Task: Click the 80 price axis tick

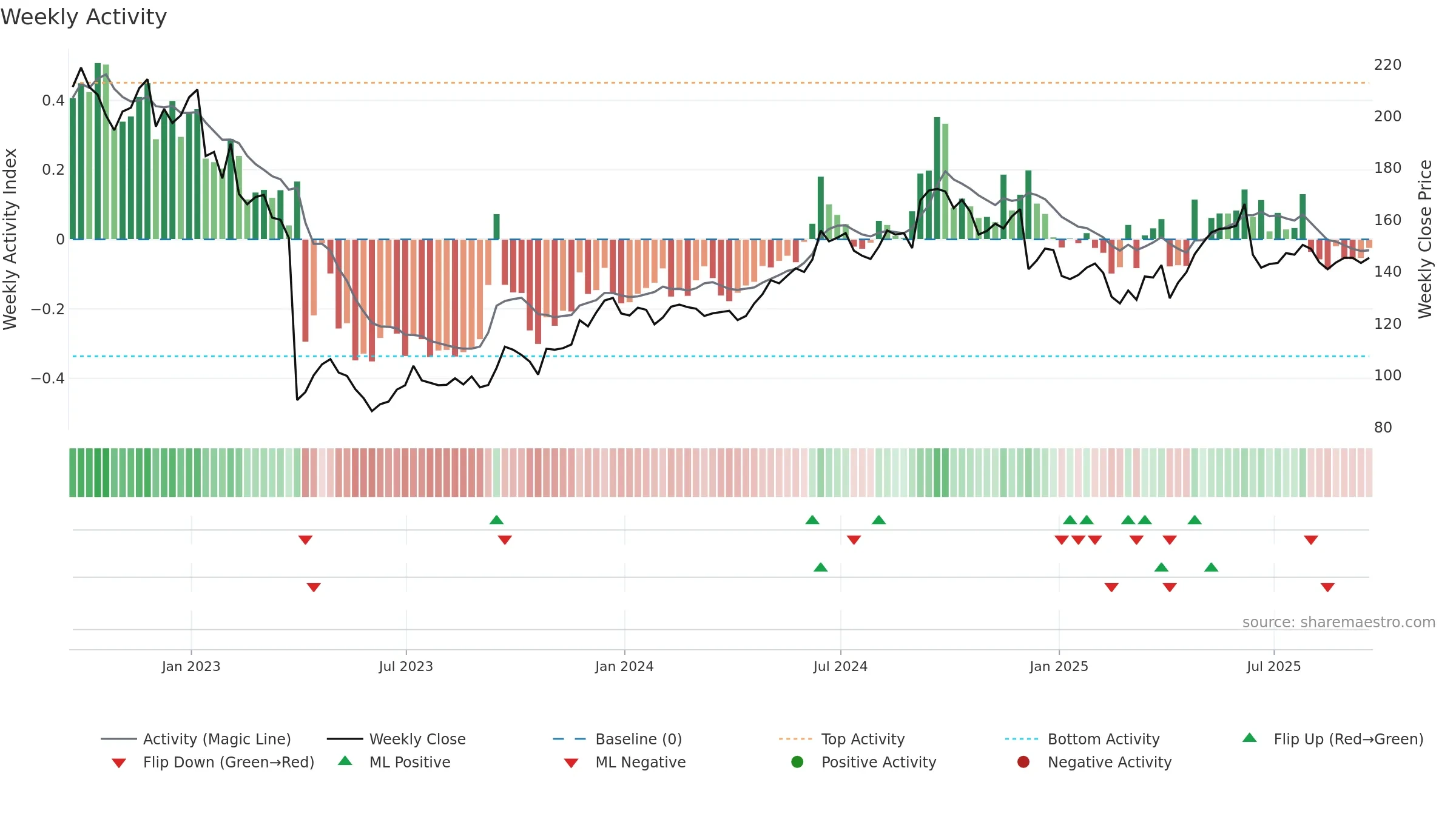Action: [1383, 428]
